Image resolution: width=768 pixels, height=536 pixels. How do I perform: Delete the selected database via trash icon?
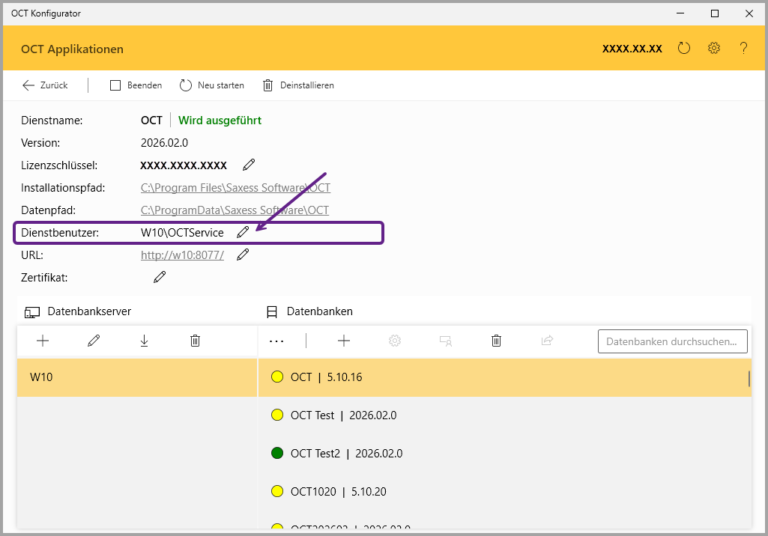click(x=496, y=341)
